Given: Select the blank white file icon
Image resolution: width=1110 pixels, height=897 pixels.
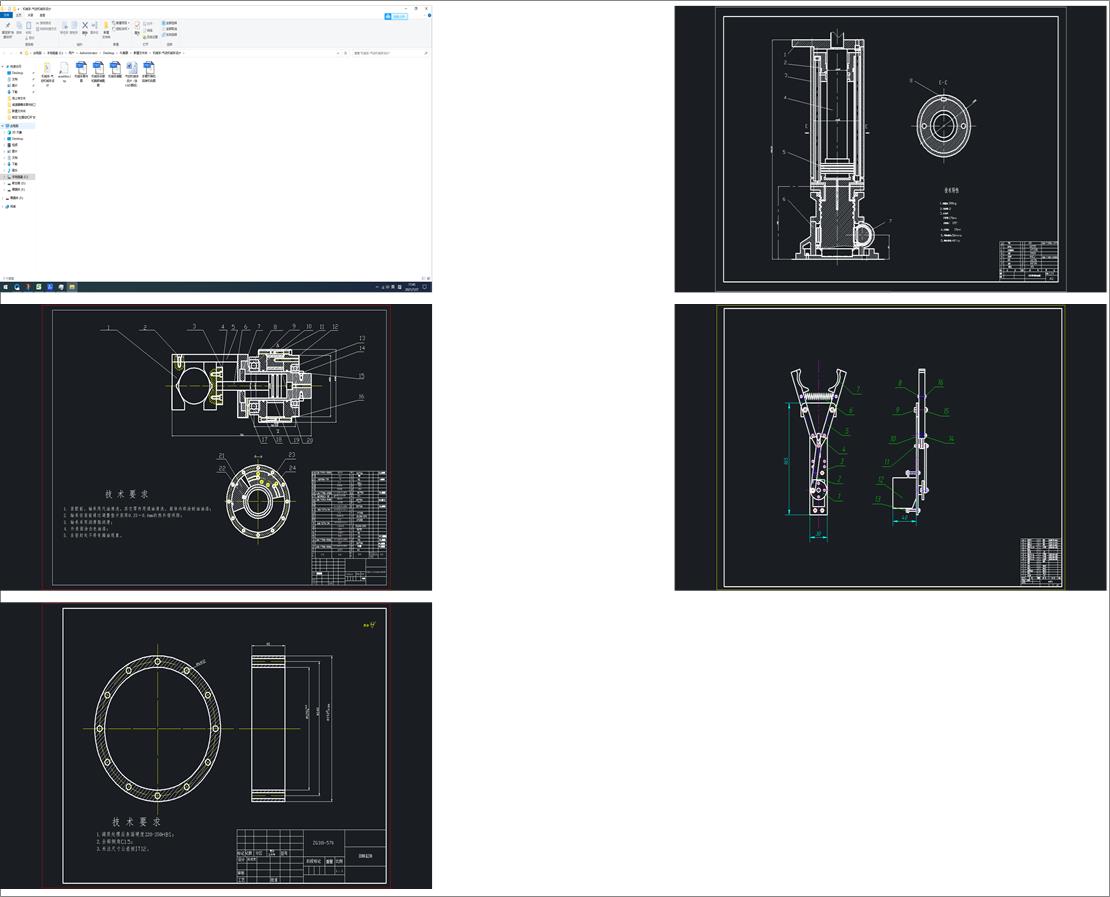Looking at the screenshot, I should tap(64, 68).
